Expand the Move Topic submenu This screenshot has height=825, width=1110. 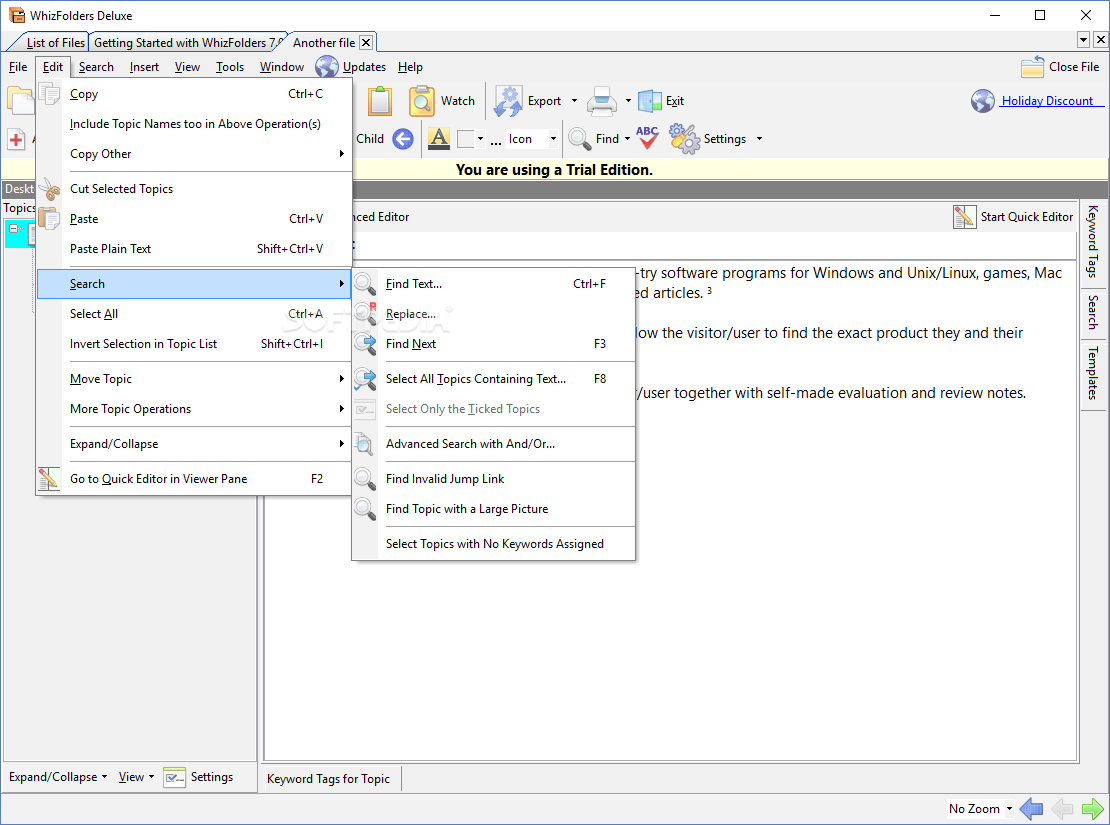(x=194, y=379)
